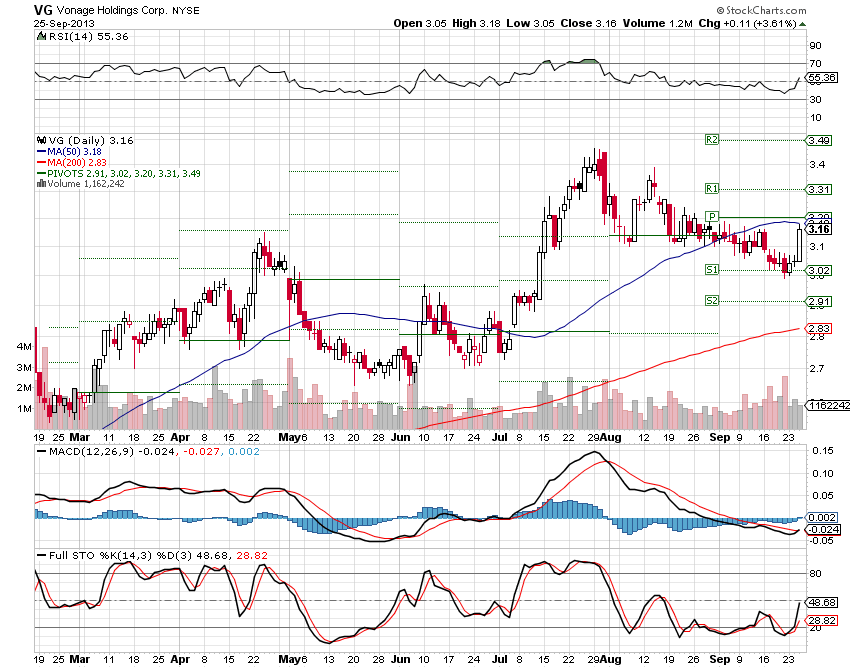850x668 pixels.
Task: Click the -0.024 MACD value tag
Action: pyautogui.click(x=823, y=529)
